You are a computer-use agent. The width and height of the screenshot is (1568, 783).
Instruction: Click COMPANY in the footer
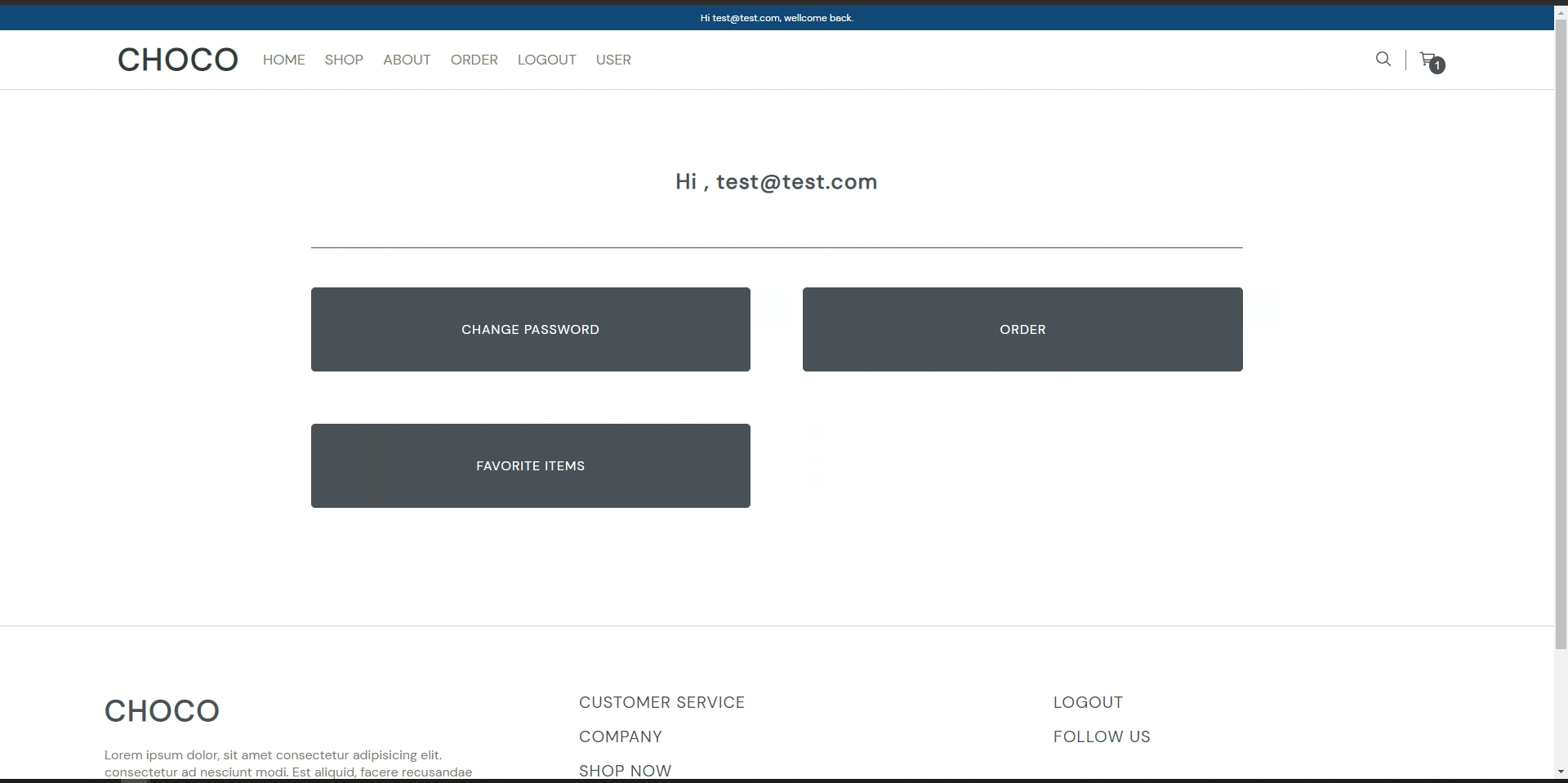tap(621, 736)
